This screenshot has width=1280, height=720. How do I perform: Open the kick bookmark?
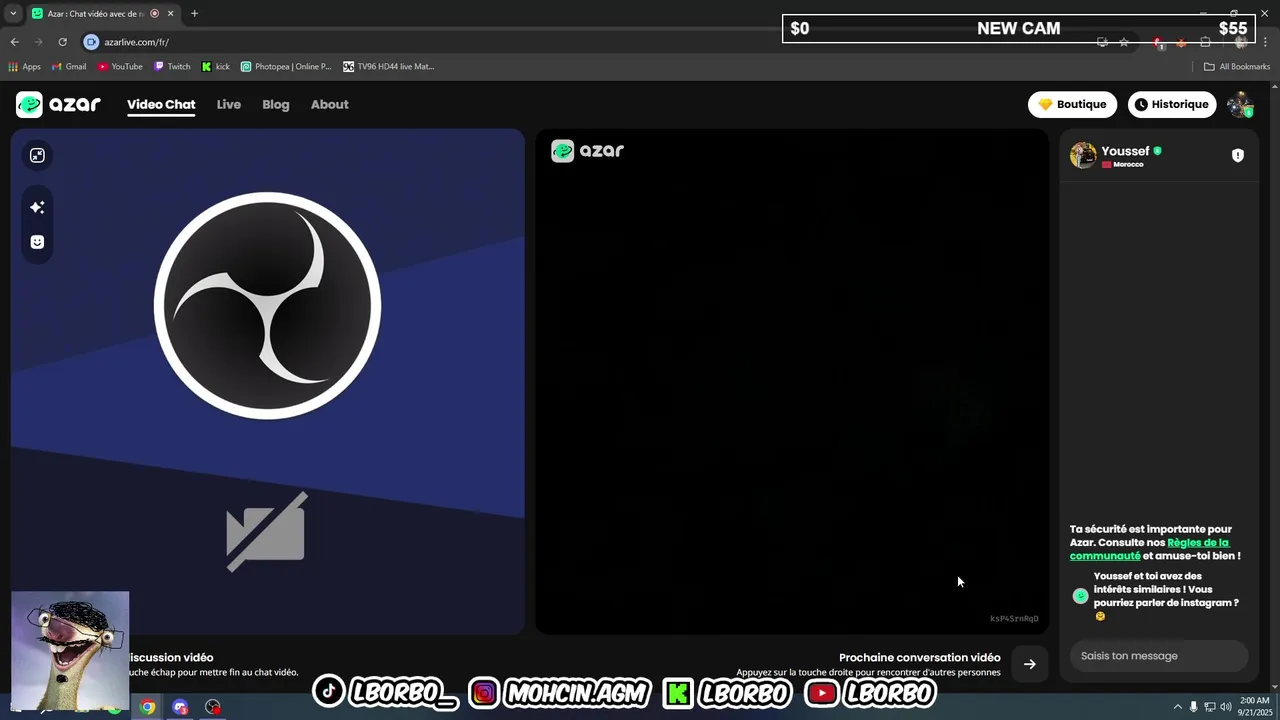point(216,67)
